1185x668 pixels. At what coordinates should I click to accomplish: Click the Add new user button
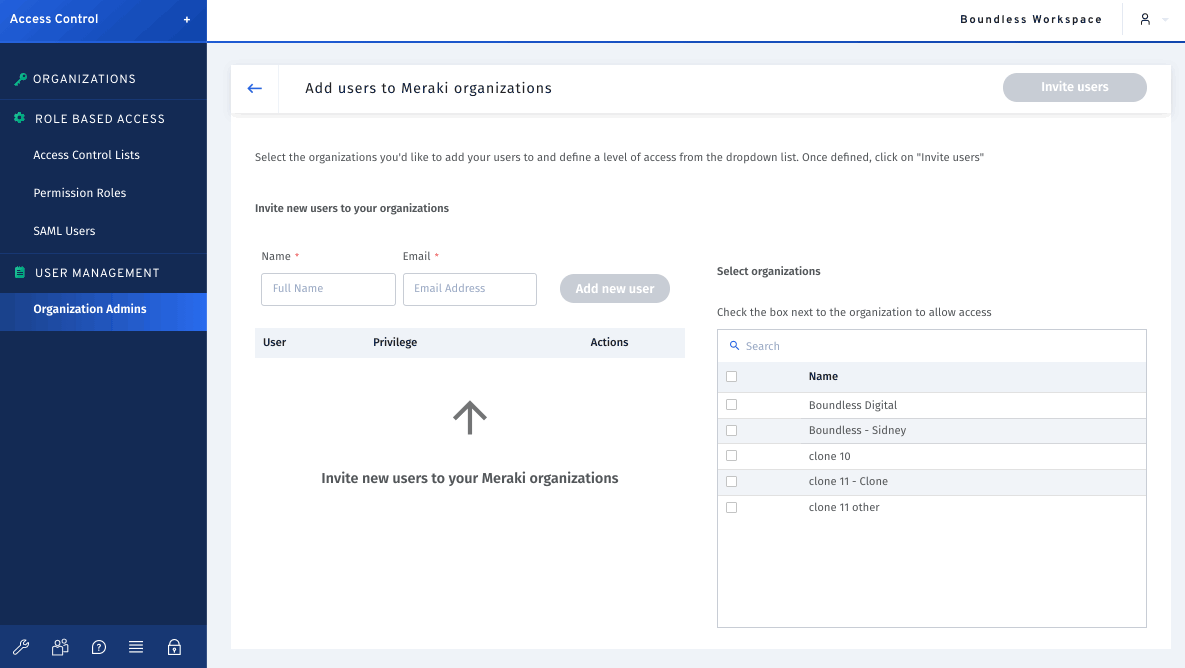coord(614,289)
